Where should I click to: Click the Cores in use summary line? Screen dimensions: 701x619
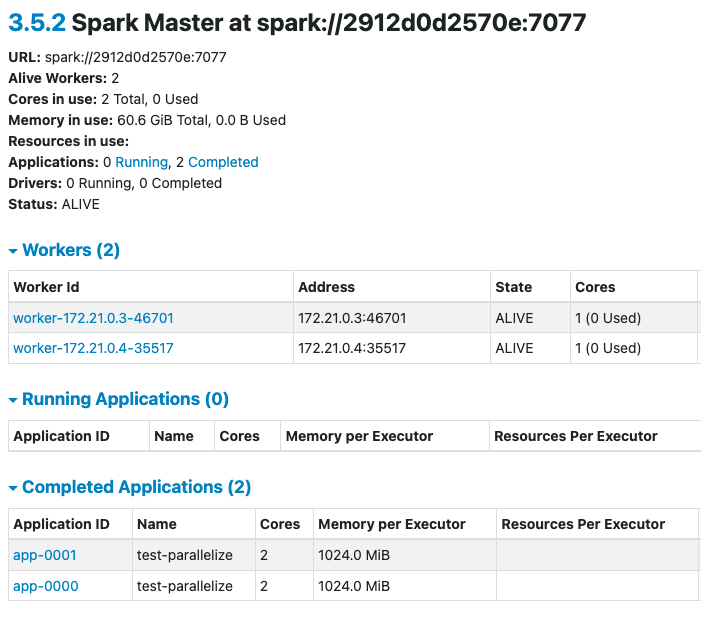pos(103,99)
